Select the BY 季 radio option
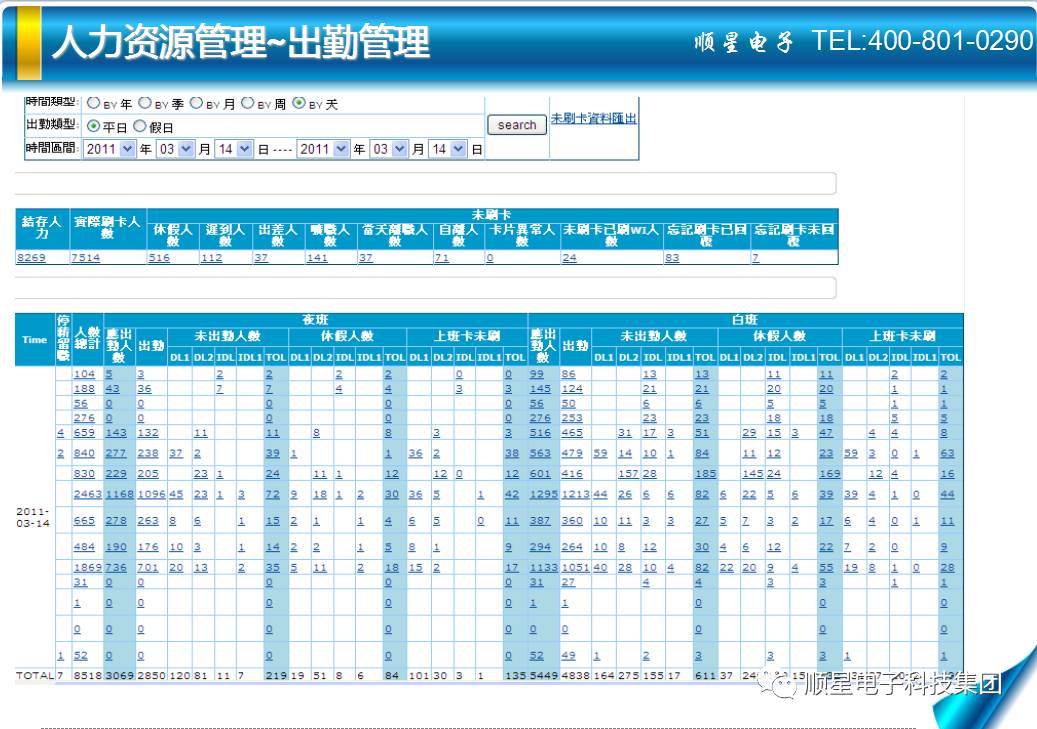 pyautogui.click(x=145, y=103)
